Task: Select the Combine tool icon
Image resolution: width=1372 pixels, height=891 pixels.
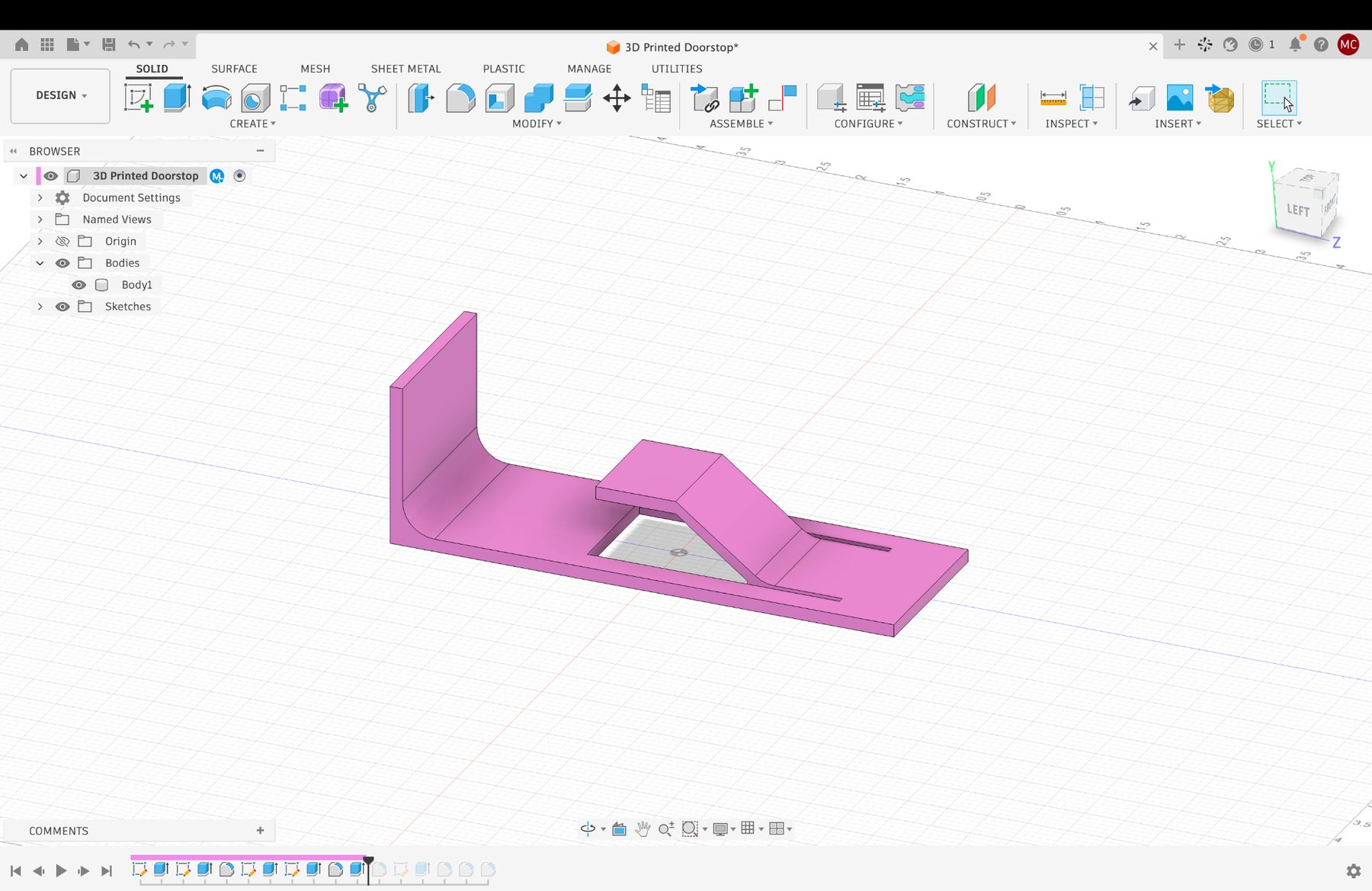Action: point(539,98)
